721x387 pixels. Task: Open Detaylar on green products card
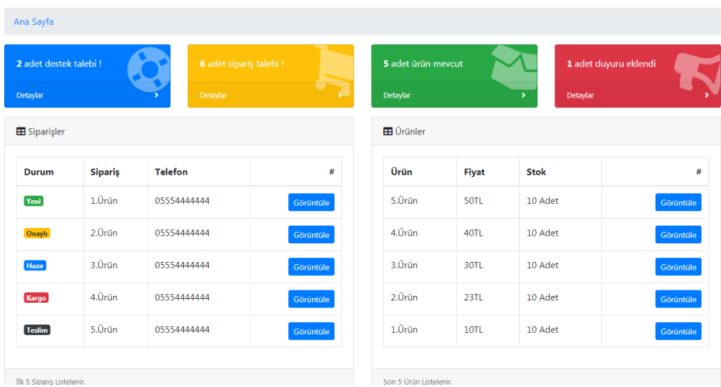tap(397, 95)
